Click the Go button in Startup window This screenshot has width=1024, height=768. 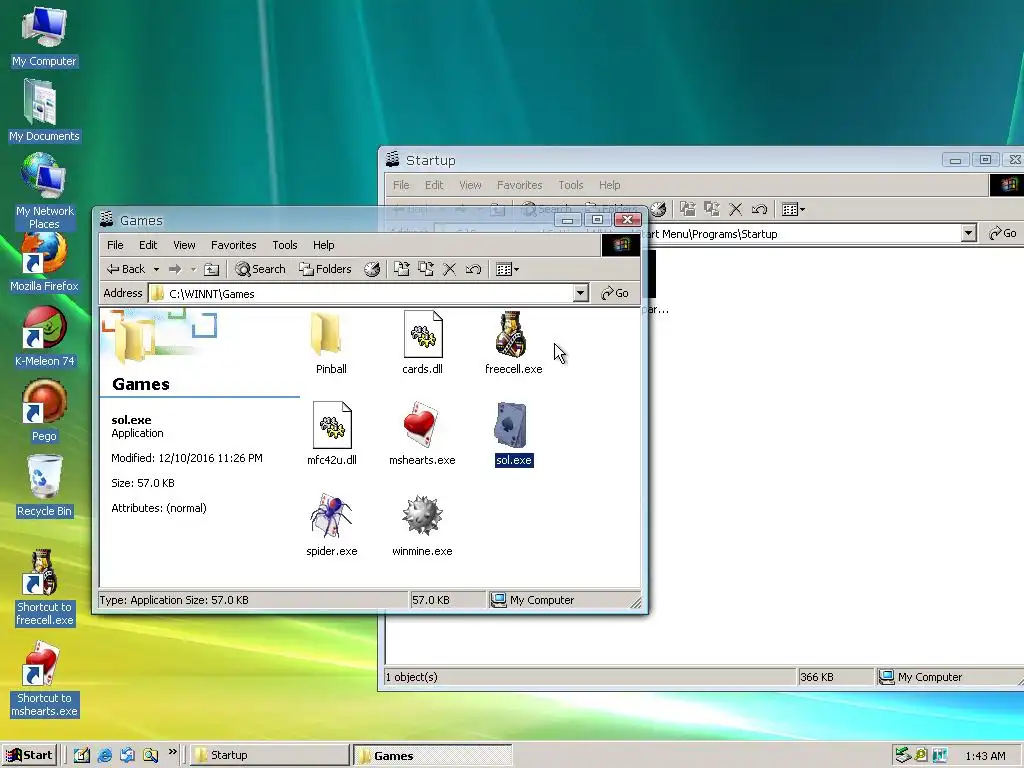pos(1003,233)
